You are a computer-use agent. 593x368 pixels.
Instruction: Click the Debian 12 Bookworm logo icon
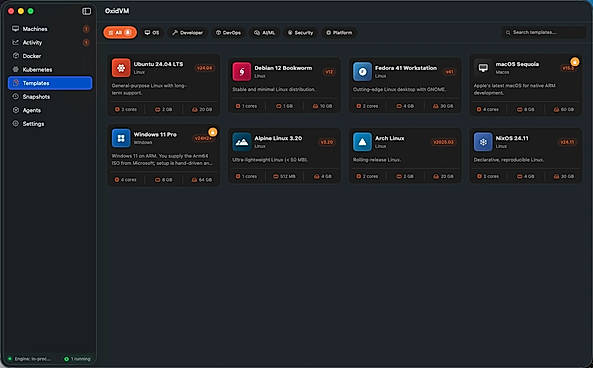tap(242, 71)
